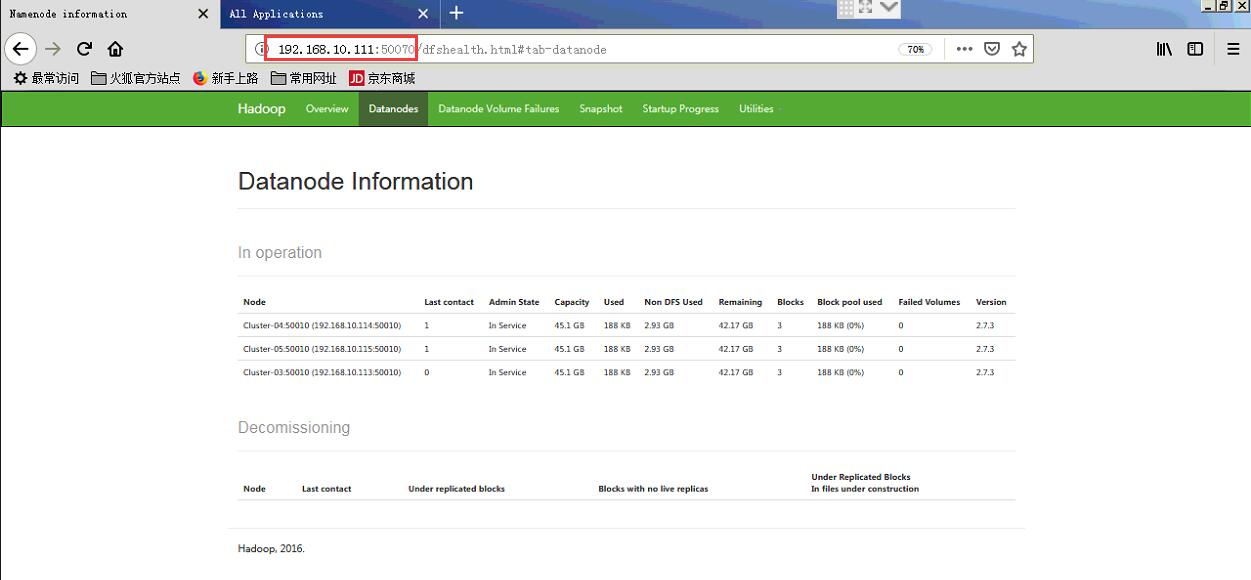Open the Firefox hamburger menu
Image resolution: width=1251 pixels, height=580 pixels.
pyautogui.click(x=1234, y=49)
